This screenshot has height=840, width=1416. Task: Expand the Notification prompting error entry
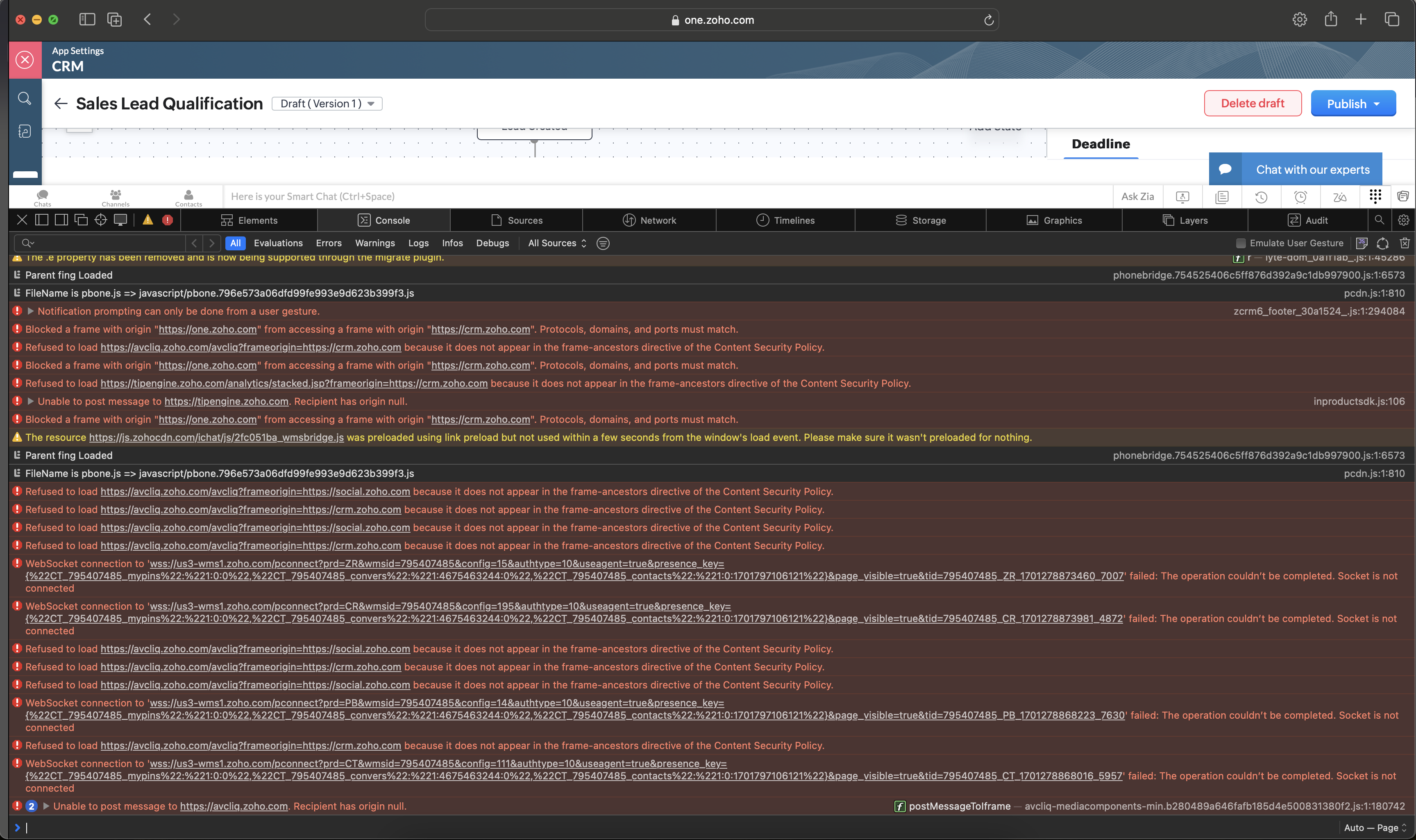31,311
